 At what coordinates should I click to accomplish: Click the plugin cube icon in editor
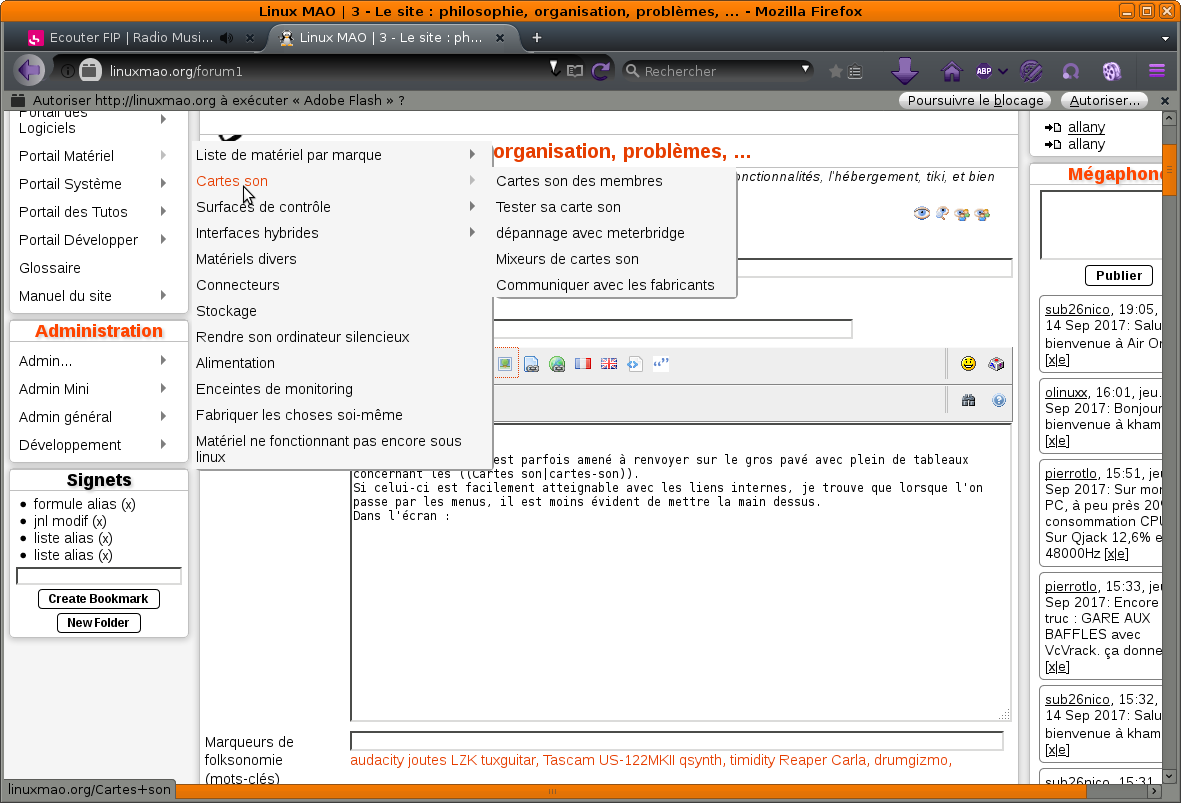pyautogui.click(x=996, y=364)
